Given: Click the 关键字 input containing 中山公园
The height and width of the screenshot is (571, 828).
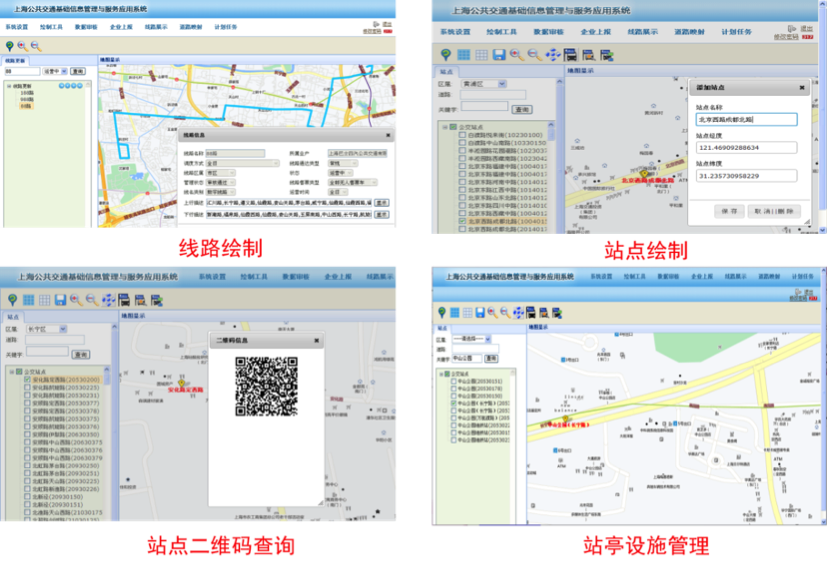Looking at the screenshot, I should click(x=467, y=358).
